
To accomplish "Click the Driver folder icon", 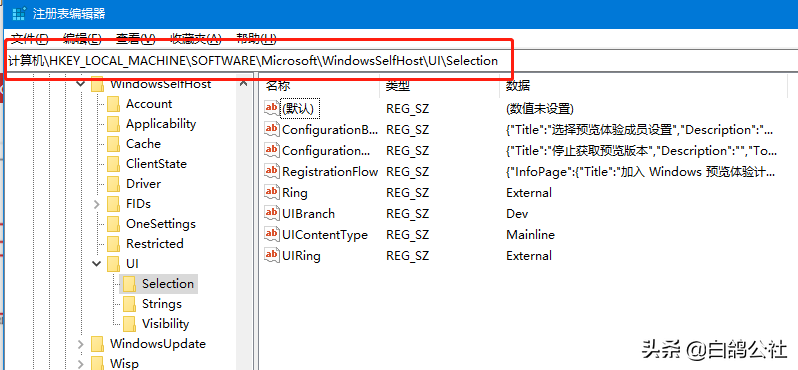I will (x=113, y=184).
